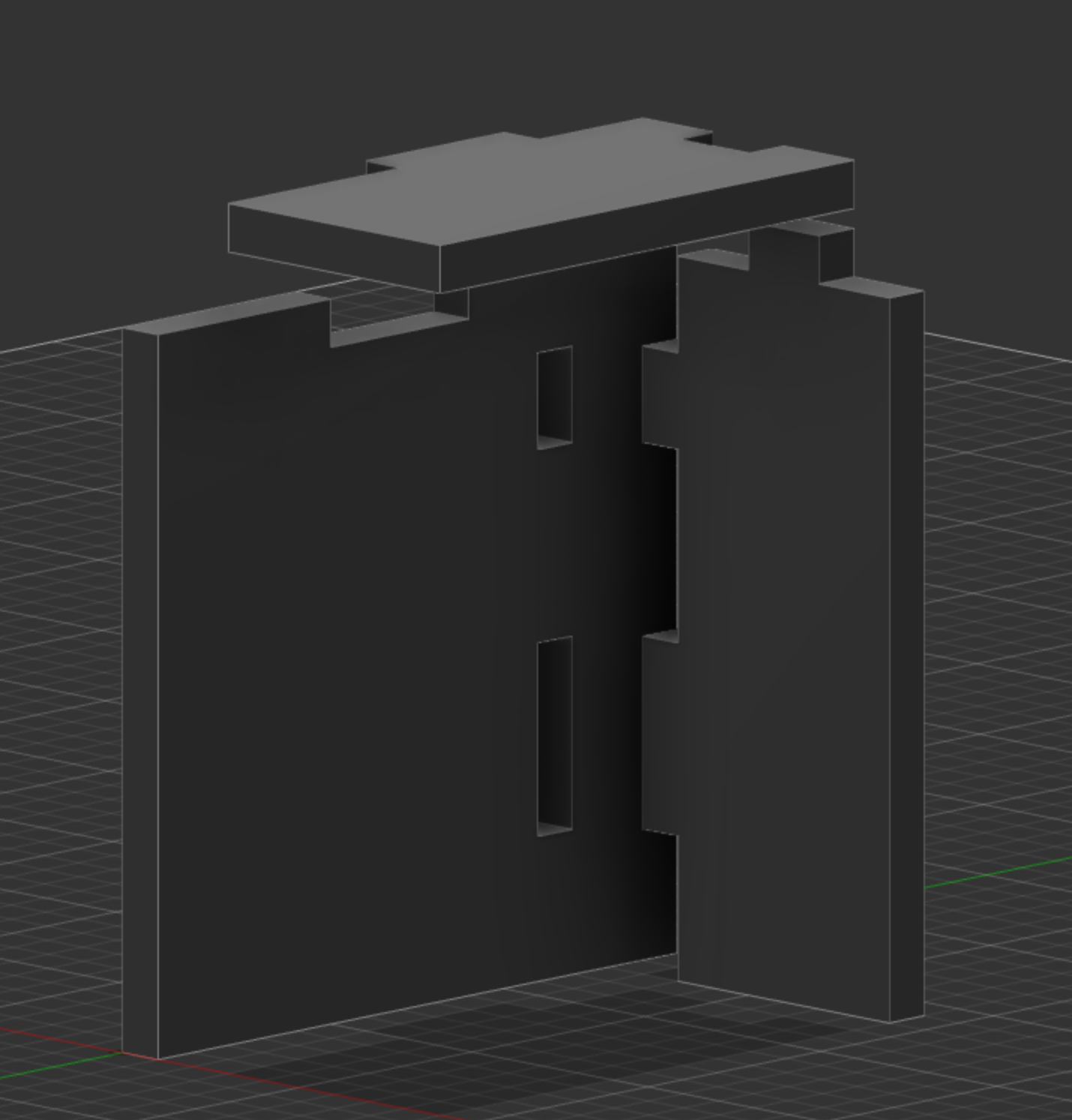This screenshot has height=1120, width=1072.
Task: Click the upper rectangular slot in front wall
Action: [555, 397]
